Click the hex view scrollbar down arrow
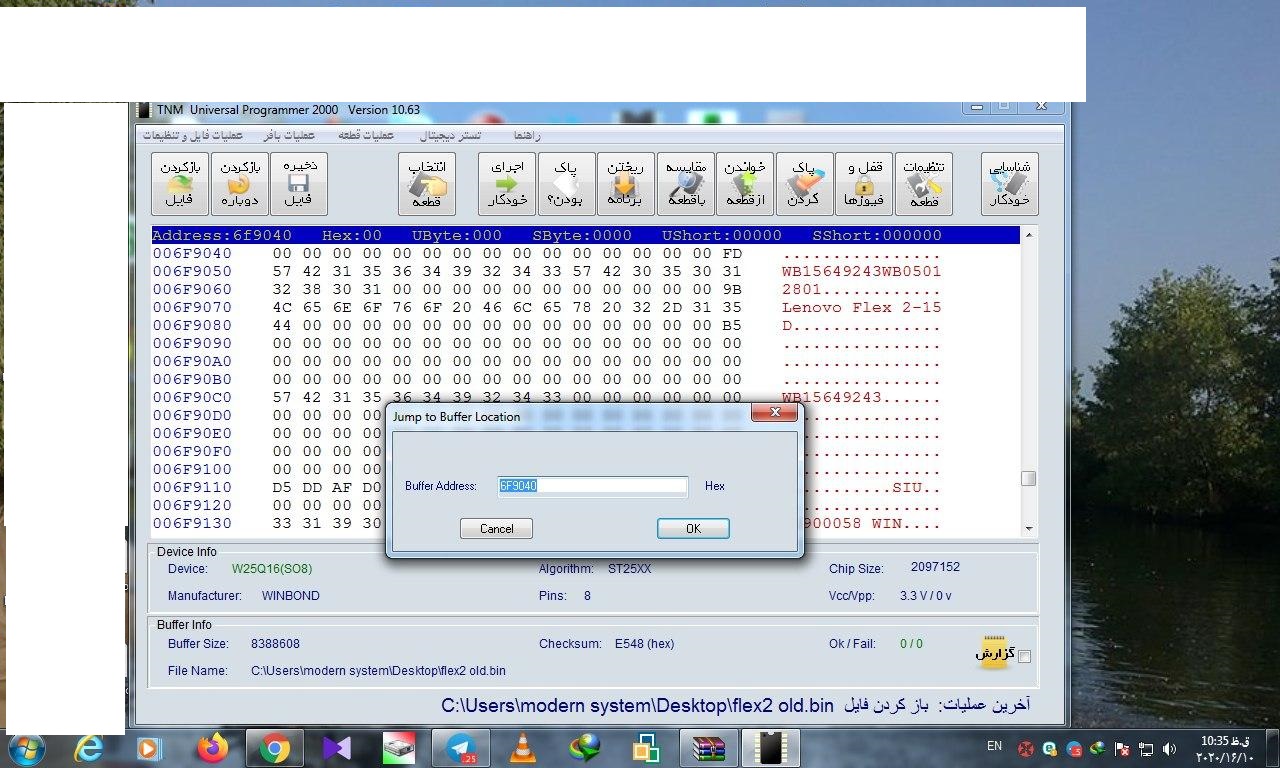Image resolution: width=1280 pixels, height=768 pixels. click(1028, 528)
